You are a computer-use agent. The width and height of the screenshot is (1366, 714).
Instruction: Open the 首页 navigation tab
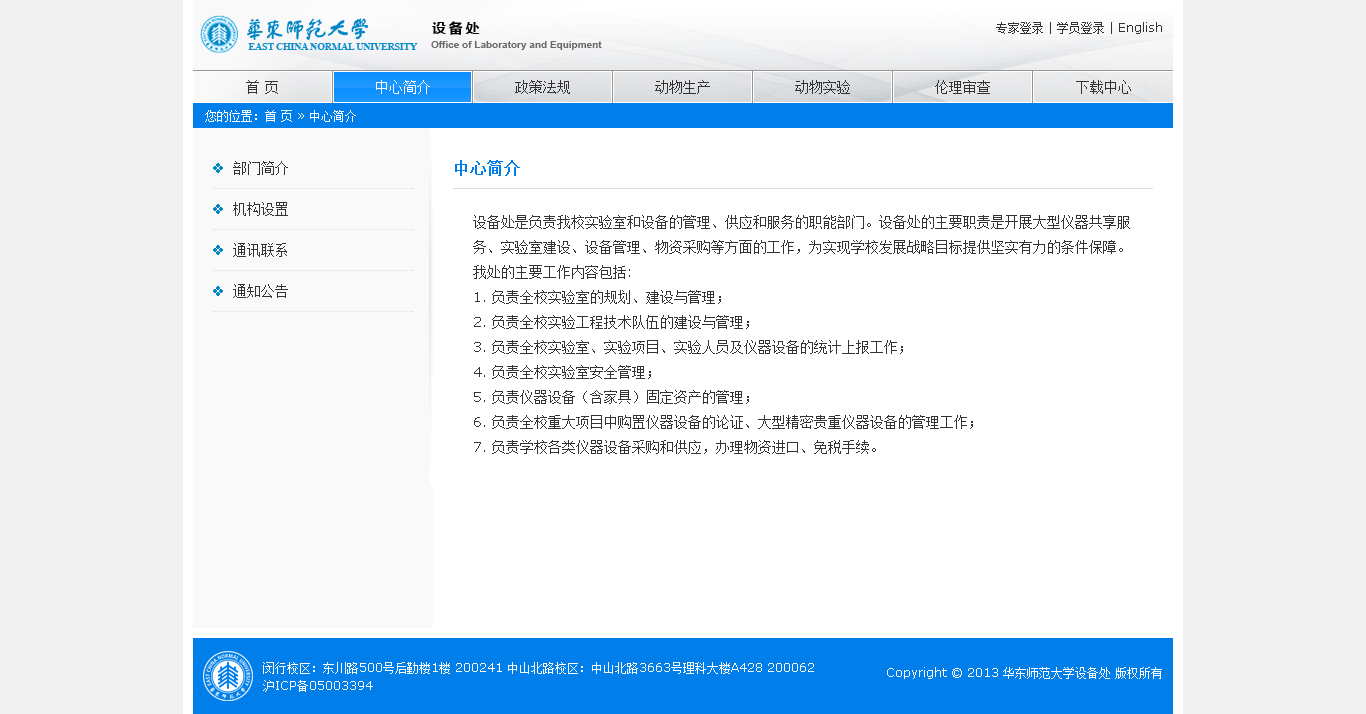[x=262, y=87]
